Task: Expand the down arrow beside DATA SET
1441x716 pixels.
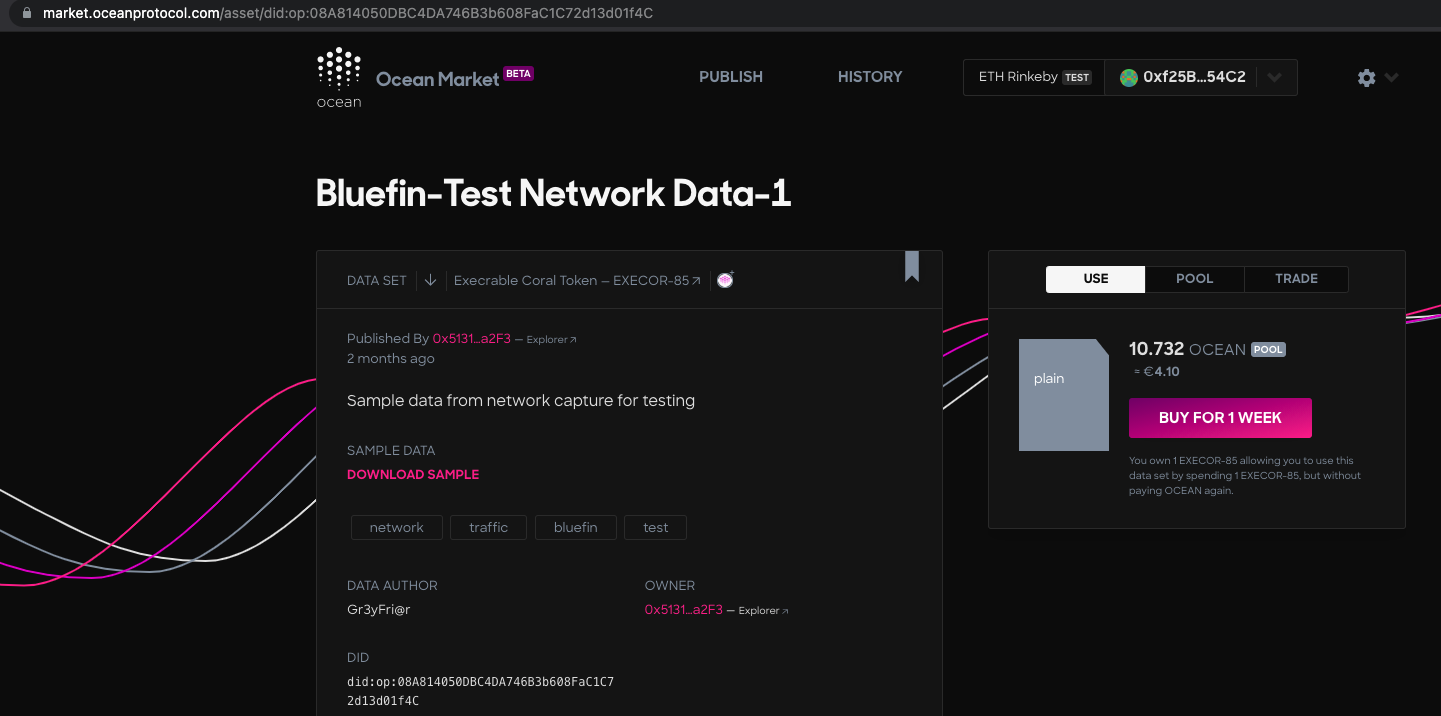Action: point(430,280)
